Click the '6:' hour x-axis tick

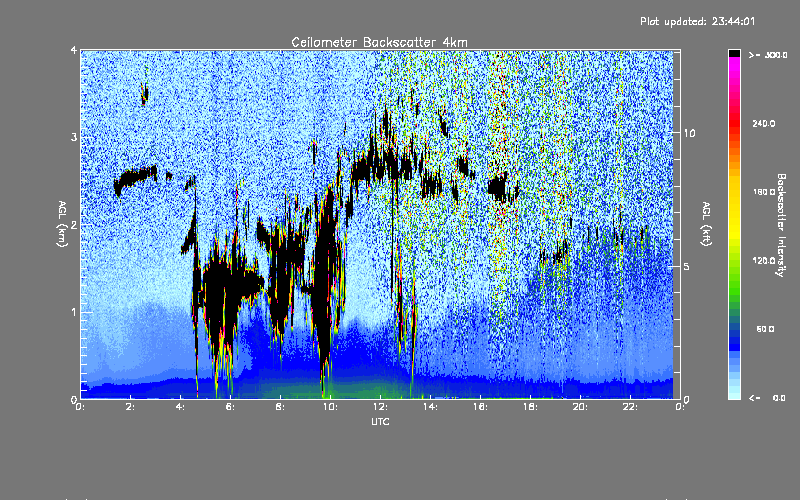coord(231,407)
